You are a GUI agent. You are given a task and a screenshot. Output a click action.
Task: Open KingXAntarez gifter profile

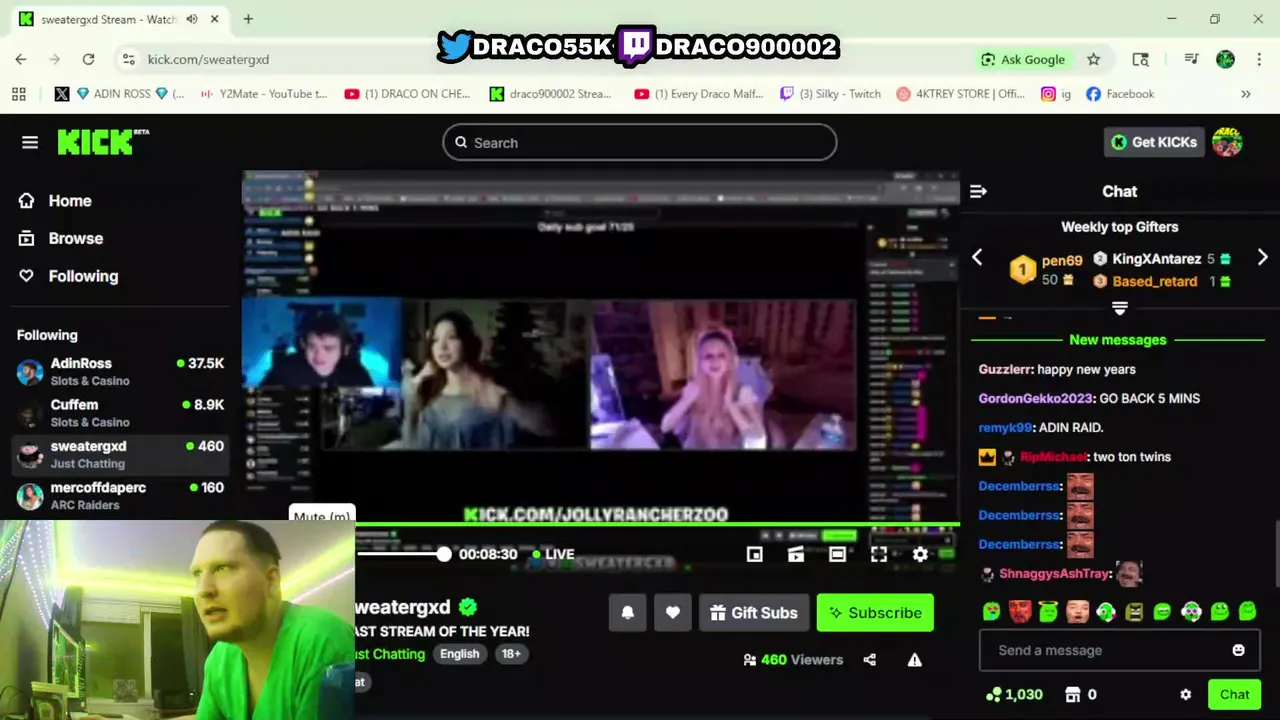(x=1157, y=259)
